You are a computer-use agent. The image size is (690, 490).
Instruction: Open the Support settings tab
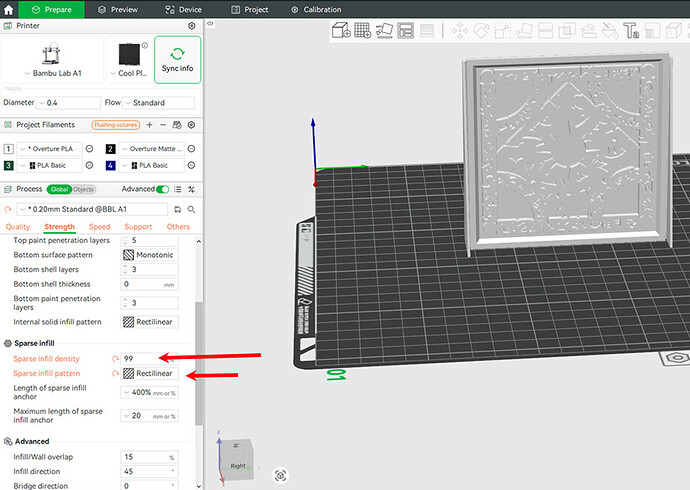(138, 227)
